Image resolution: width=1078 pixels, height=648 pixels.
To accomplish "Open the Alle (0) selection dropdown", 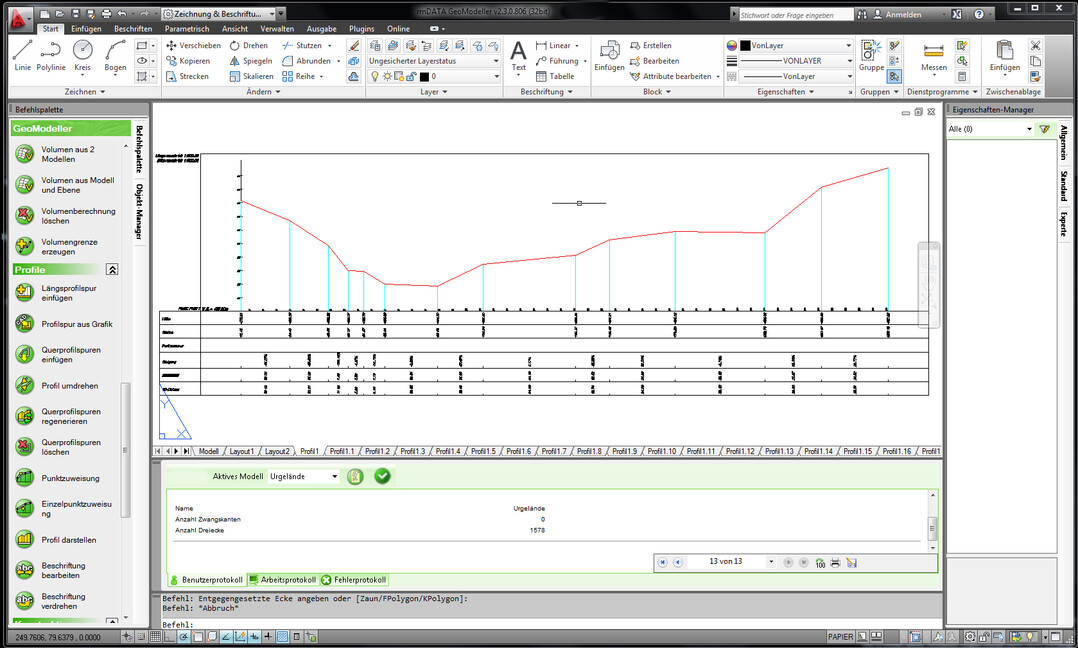I will point(990,129).
